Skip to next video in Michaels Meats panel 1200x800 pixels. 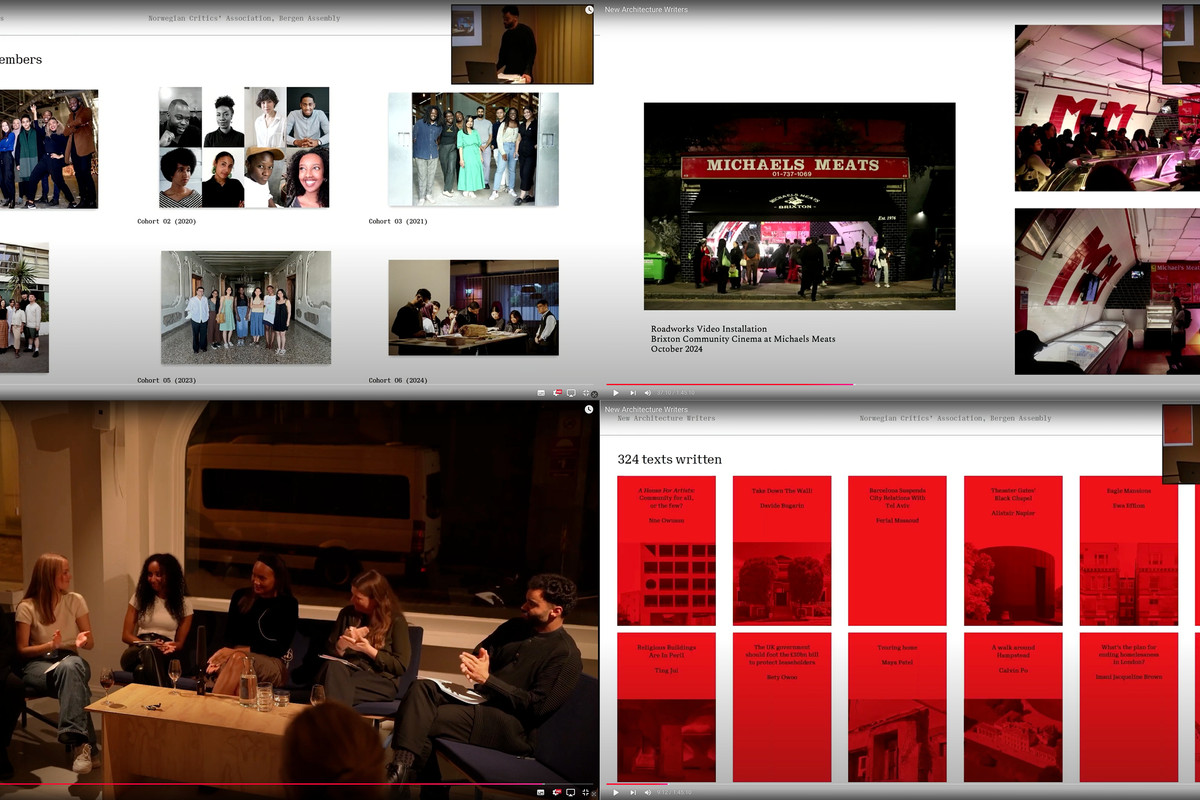(x=633, y=393)
